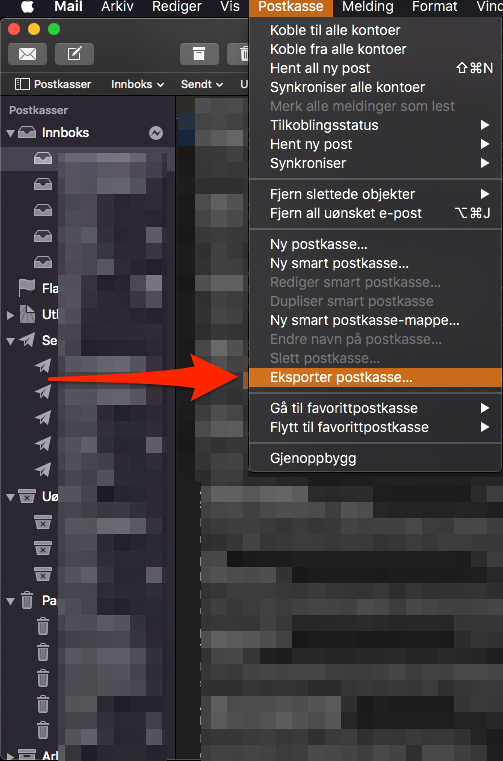
Task: Expand the Utkast drafts triangle
Action: coord(10,315)
